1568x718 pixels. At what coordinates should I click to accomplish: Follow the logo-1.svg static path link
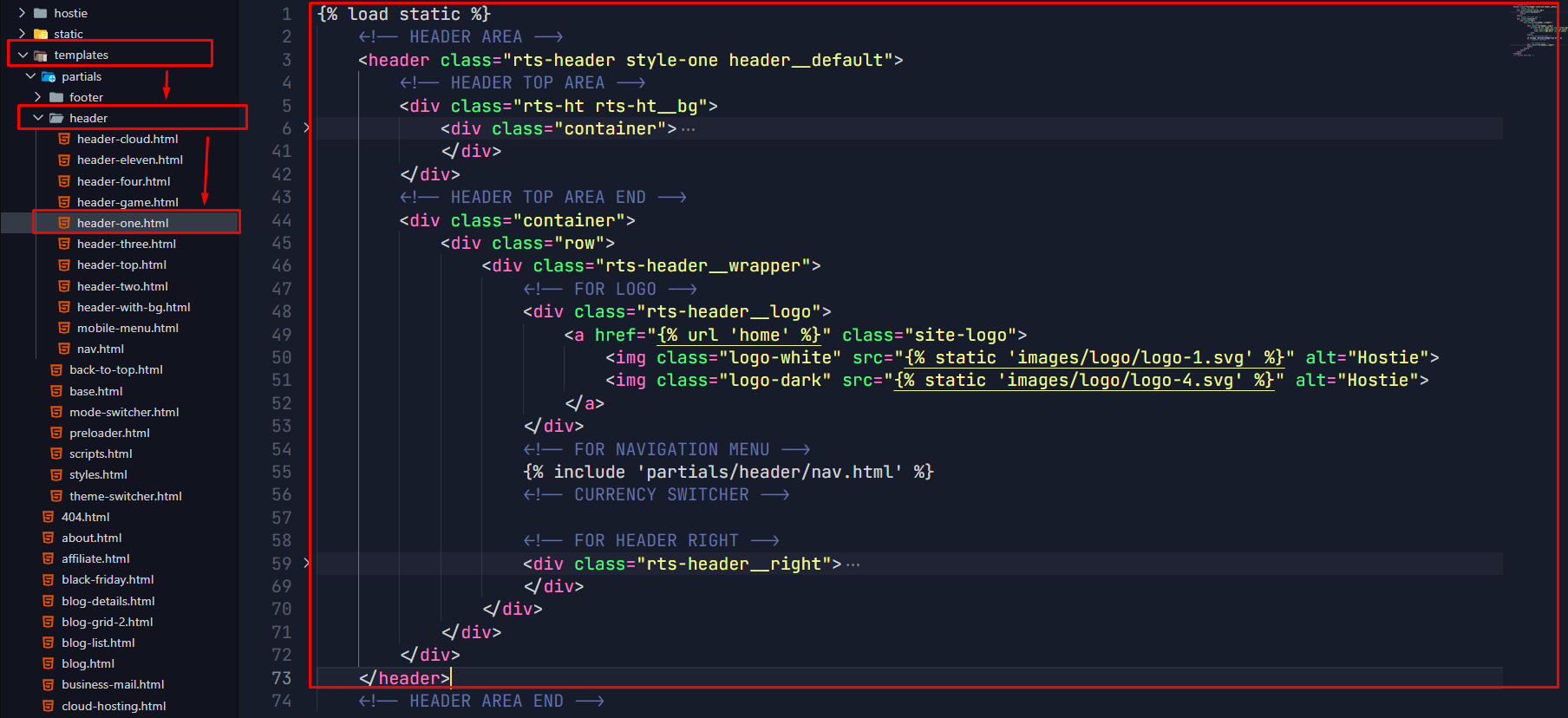coord(1094,357)
